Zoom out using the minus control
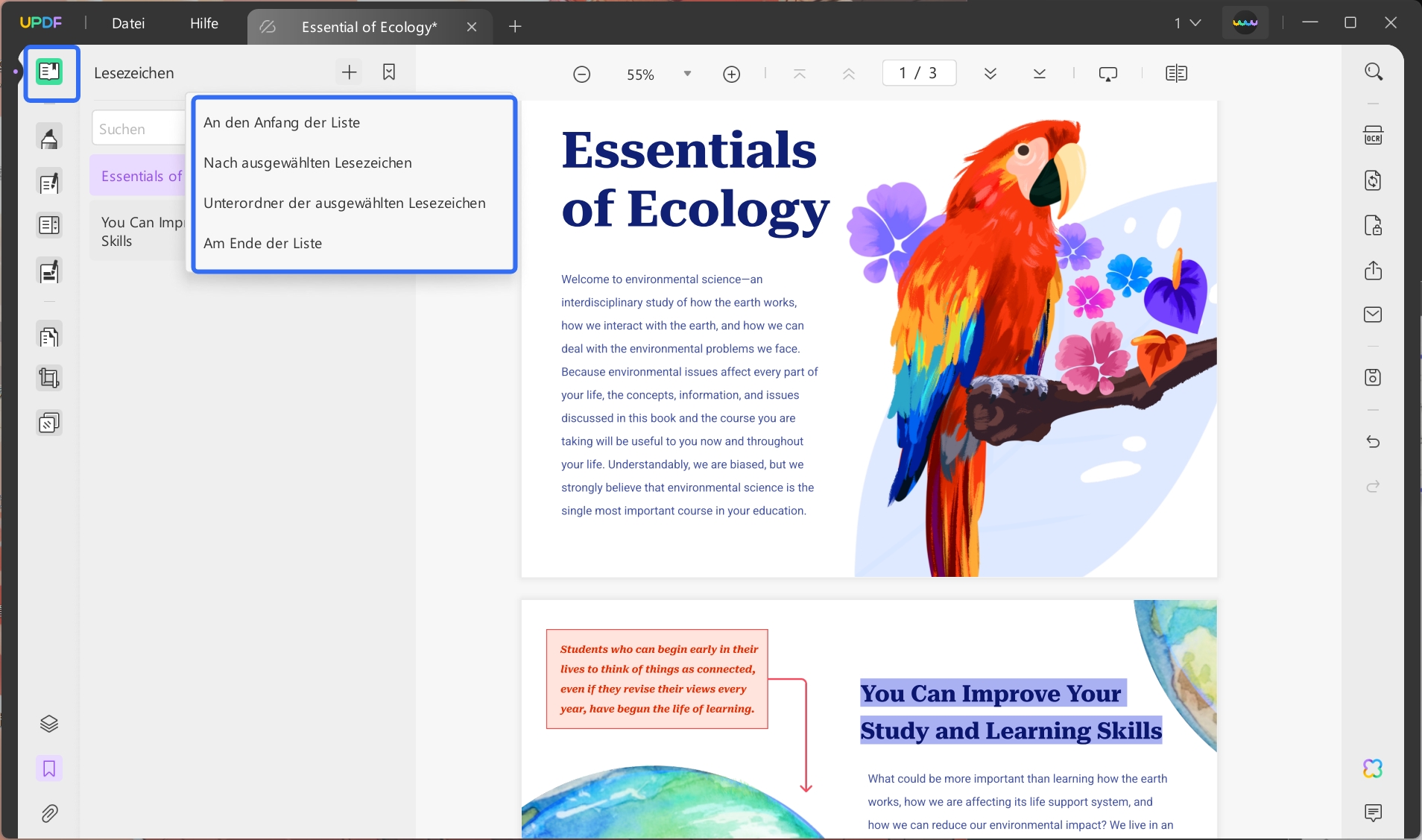Image resolution: width=1422 pixels, height=840 pixels. (581, 74)
